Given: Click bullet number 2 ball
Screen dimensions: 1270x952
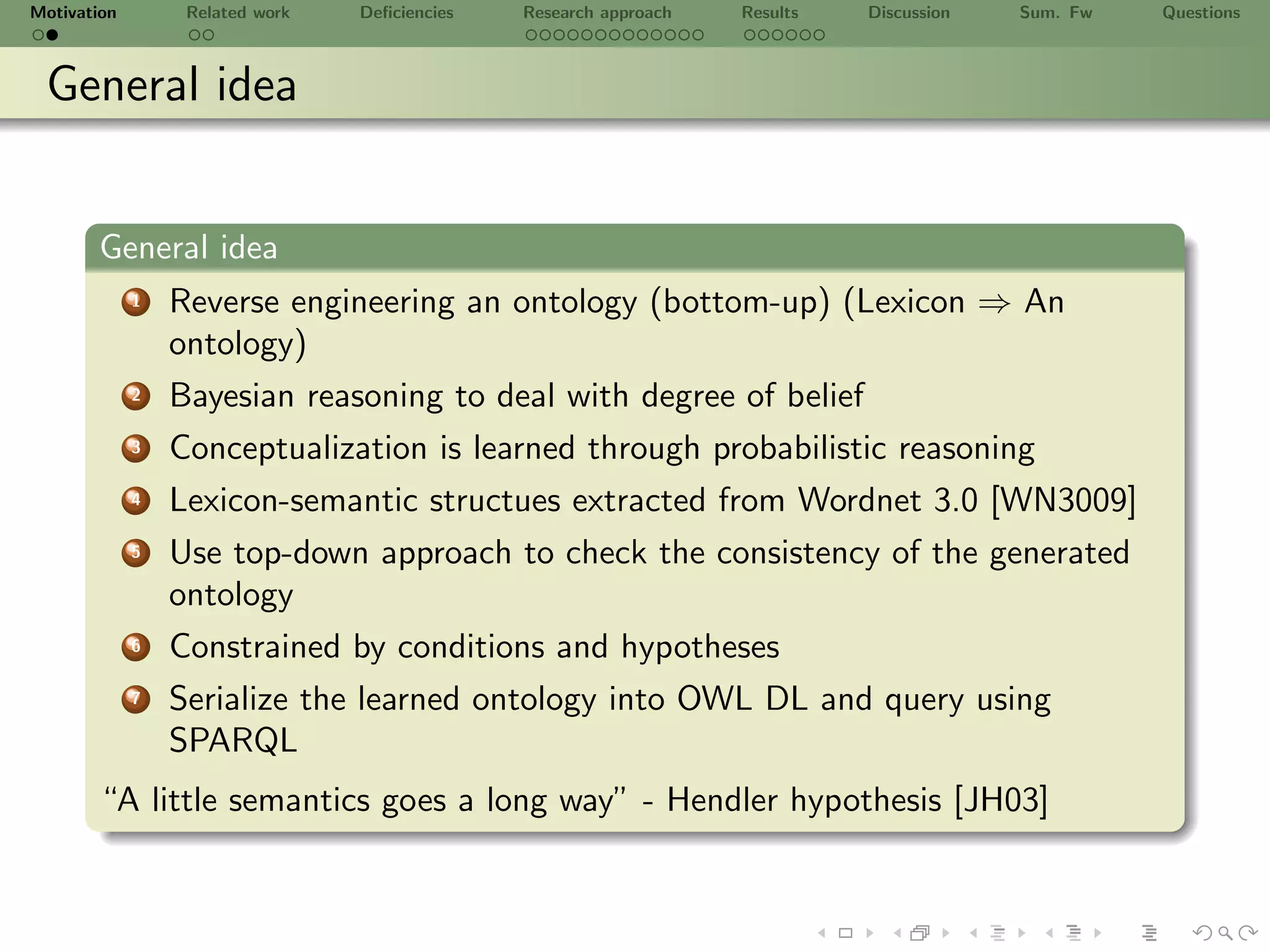Looking at the screenshot, I should click(136, 396).
